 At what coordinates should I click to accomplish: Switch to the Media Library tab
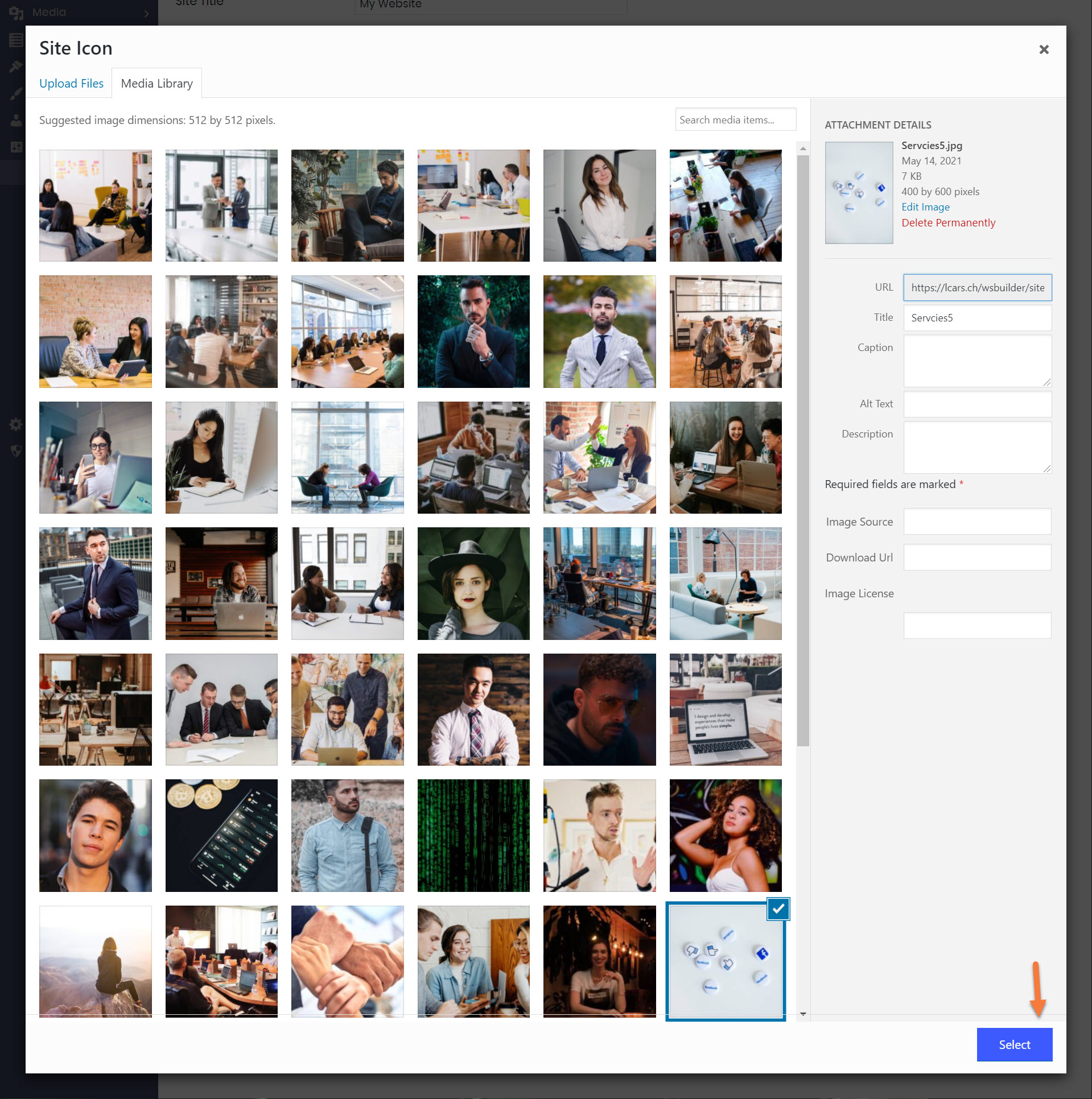click(x=156, y=84)
